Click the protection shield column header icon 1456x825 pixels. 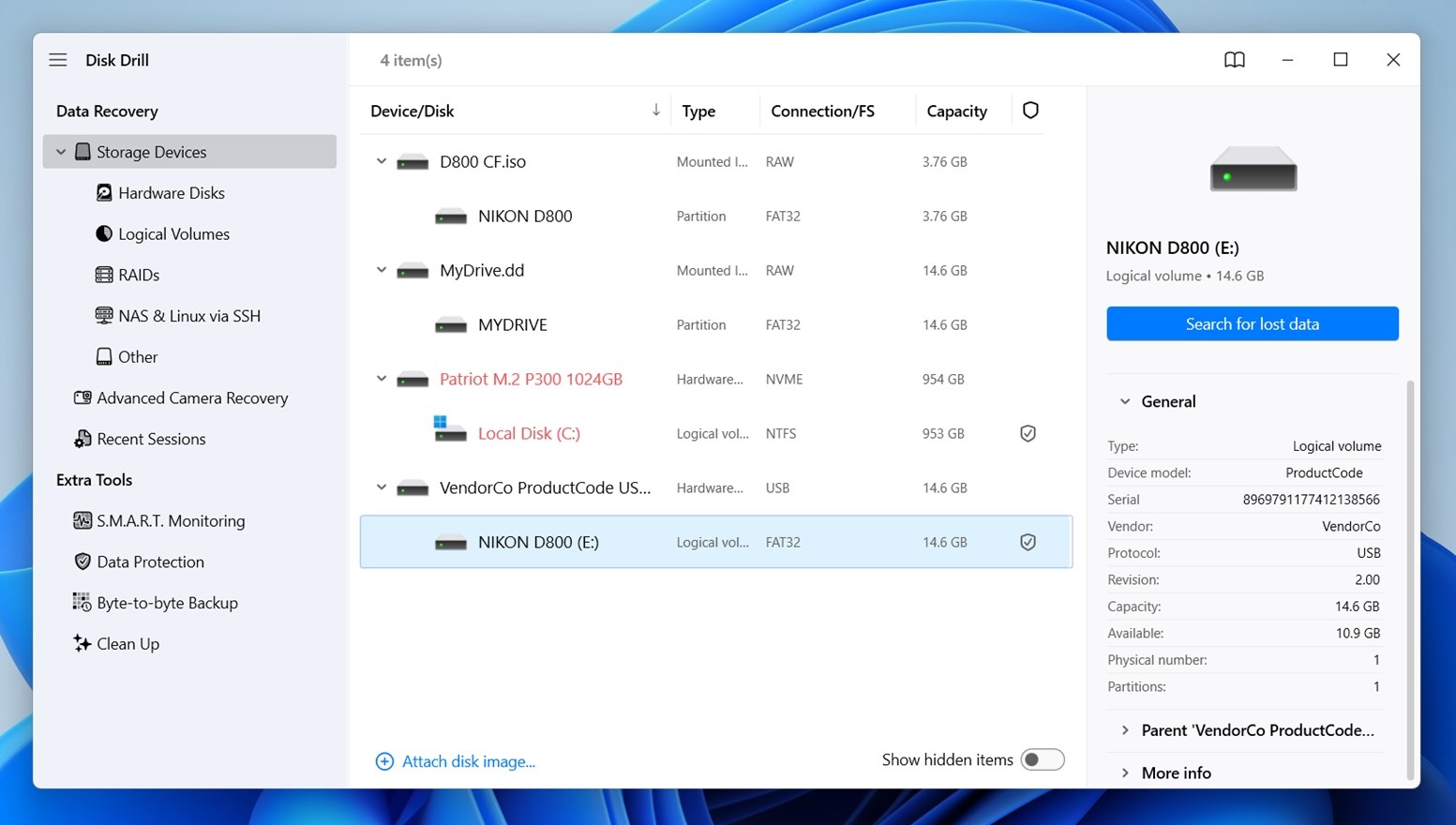(1030, 111)
